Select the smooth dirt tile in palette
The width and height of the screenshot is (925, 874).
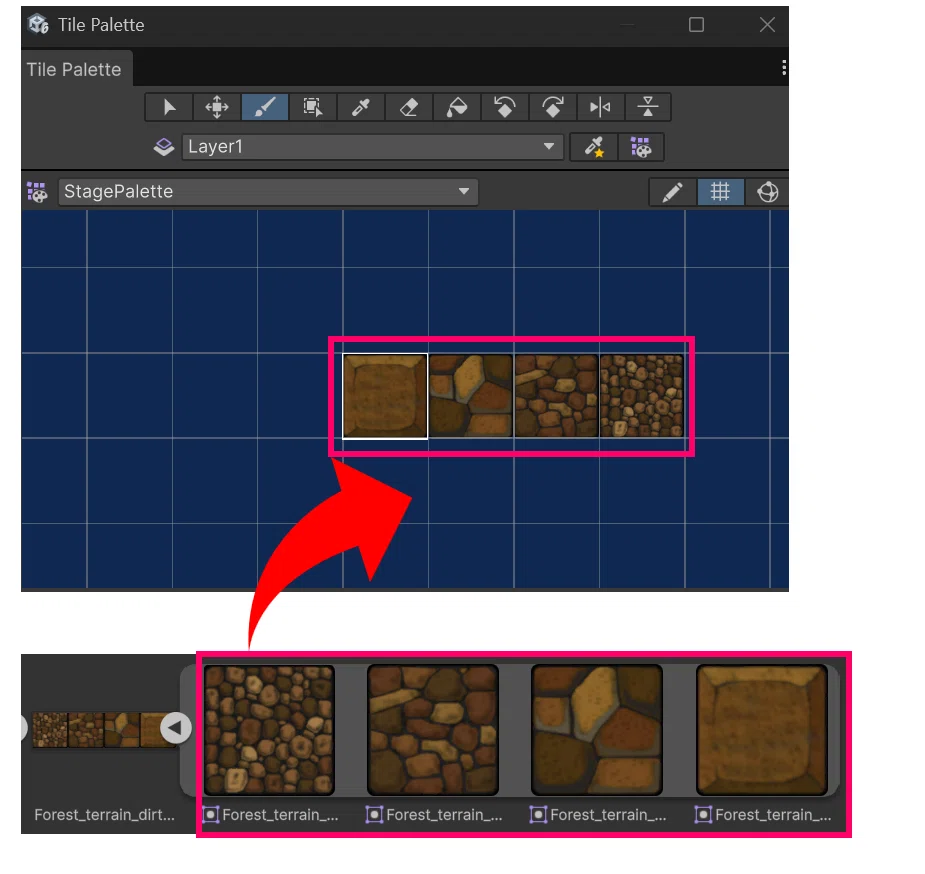(385, 396)
